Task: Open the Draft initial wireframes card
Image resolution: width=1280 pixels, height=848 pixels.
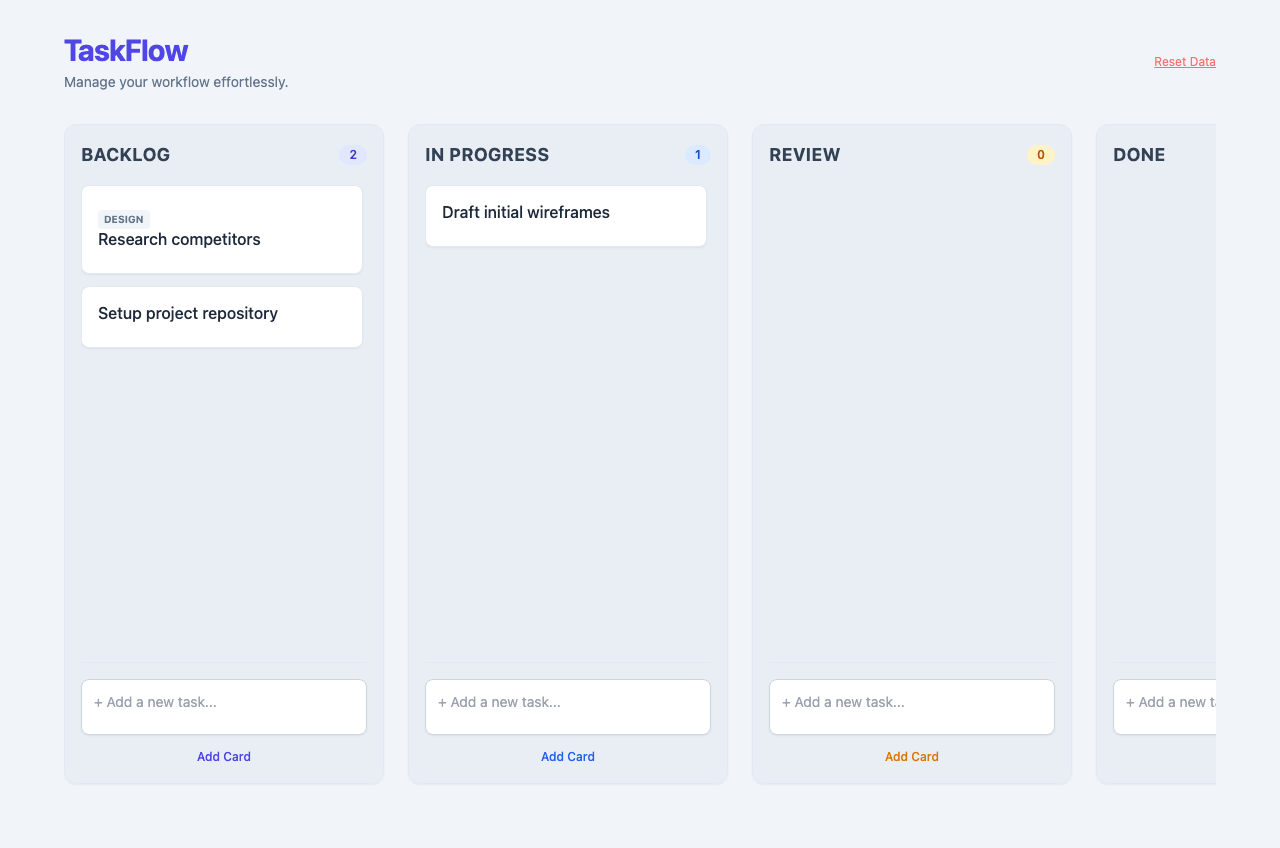Action: click(565, 215)
